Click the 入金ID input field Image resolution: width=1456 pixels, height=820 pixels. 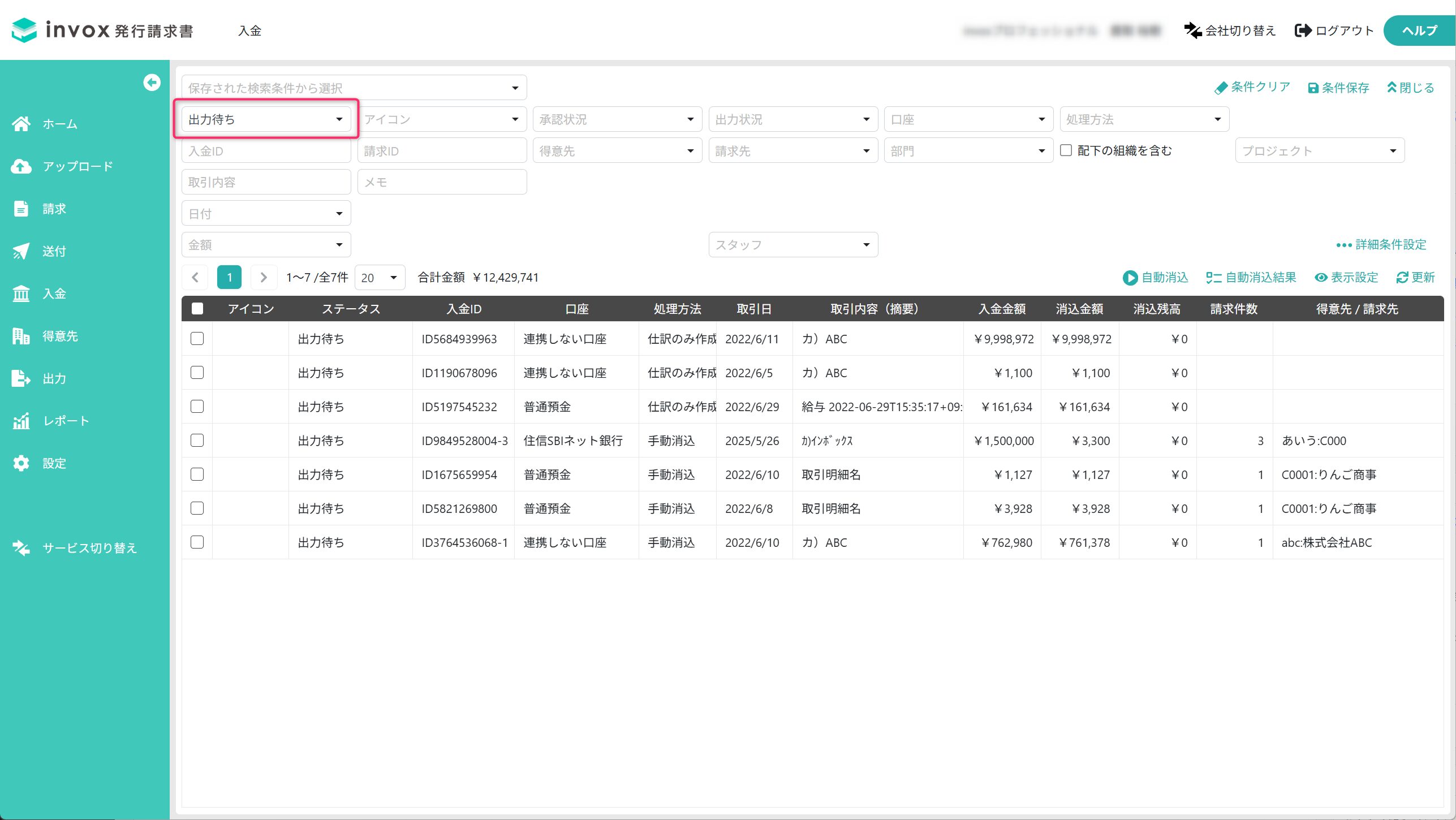(x=266, y=151)
